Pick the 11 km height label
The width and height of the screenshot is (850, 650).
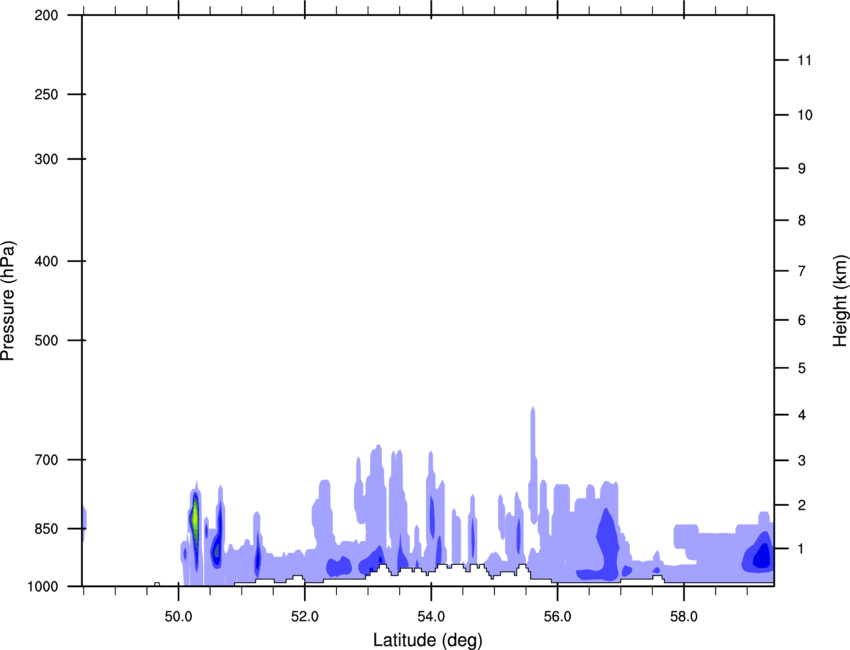805,60
